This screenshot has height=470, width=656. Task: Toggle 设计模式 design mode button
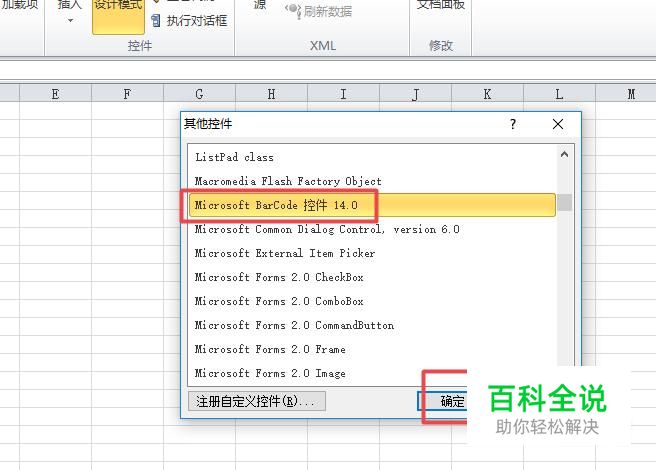pos(118,15)
